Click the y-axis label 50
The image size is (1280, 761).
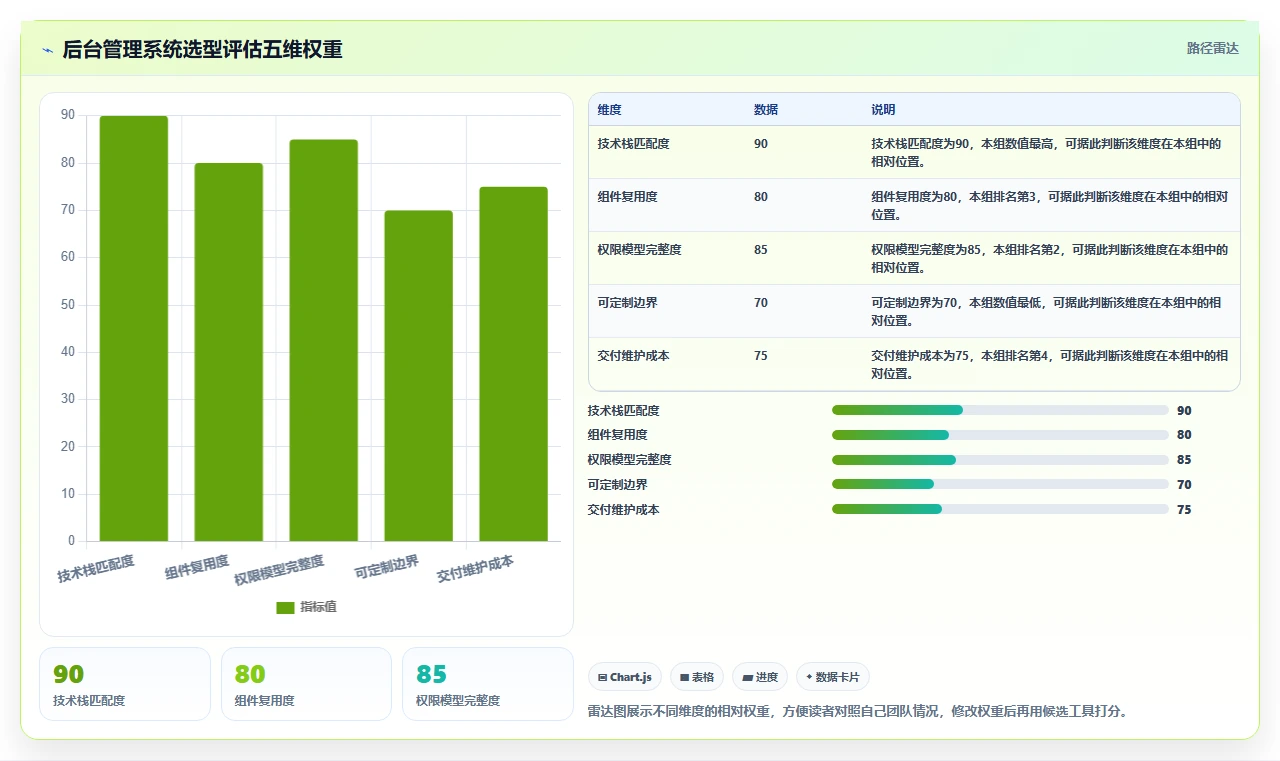pyautogui.click(x=68, y=305)
